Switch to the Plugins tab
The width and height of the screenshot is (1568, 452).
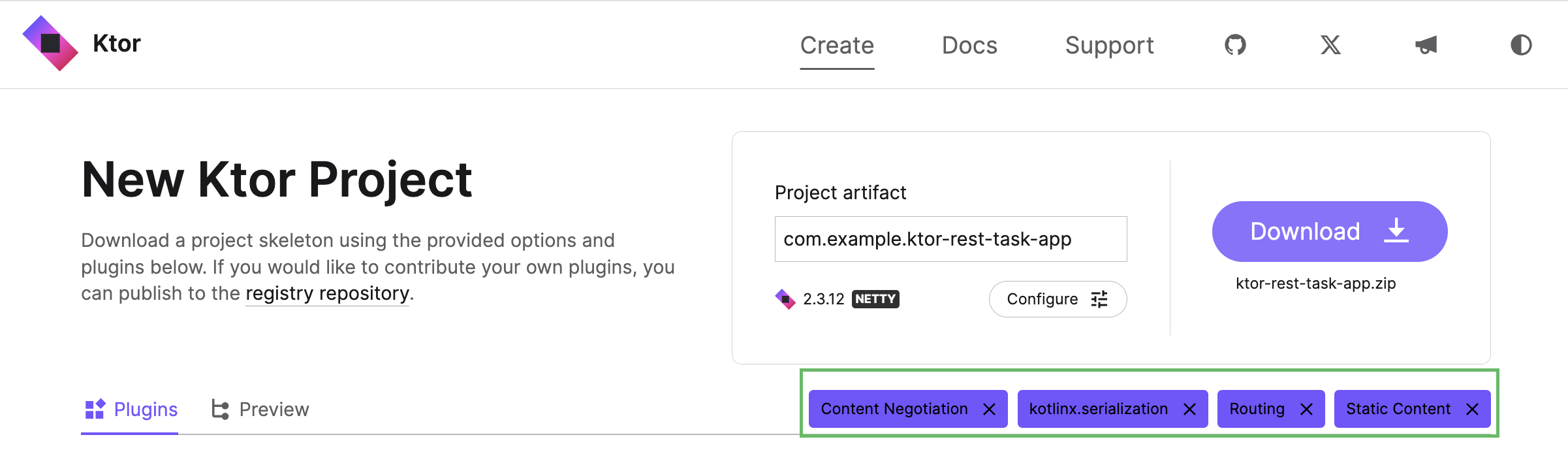click(131, 410)
